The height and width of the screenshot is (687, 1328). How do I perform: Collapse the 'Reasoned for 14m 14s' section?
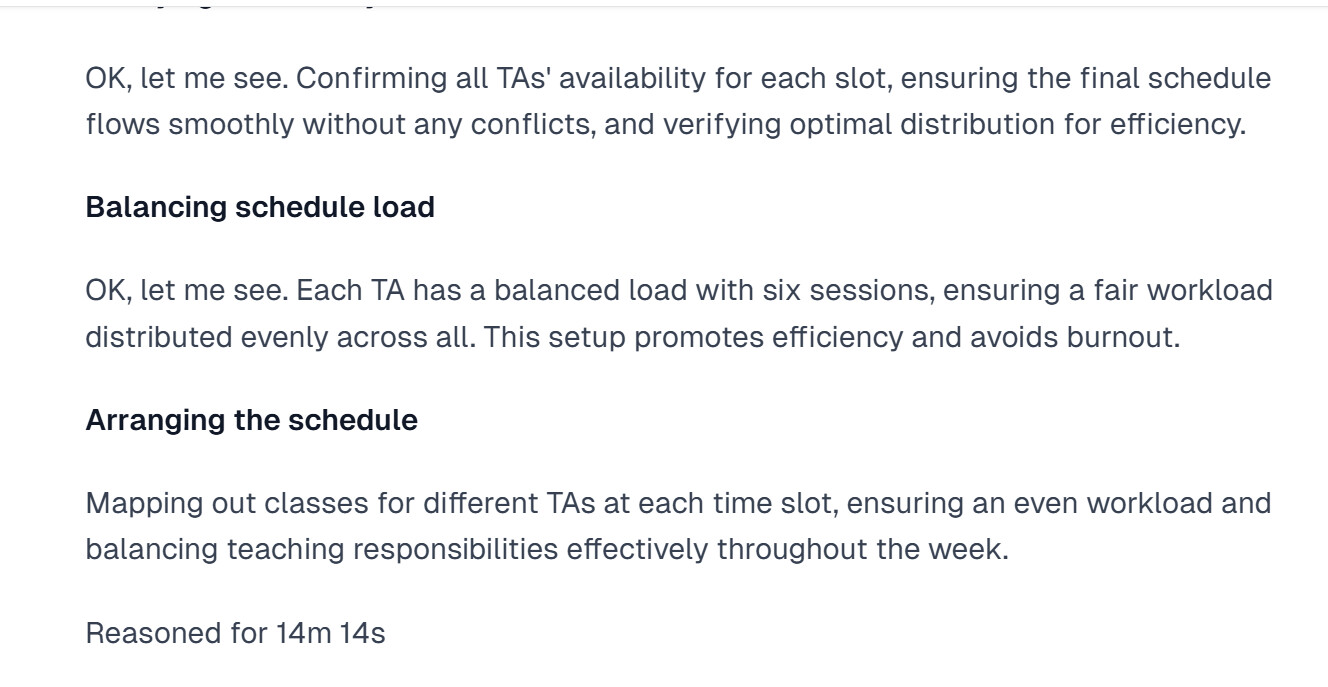(235, 633)
